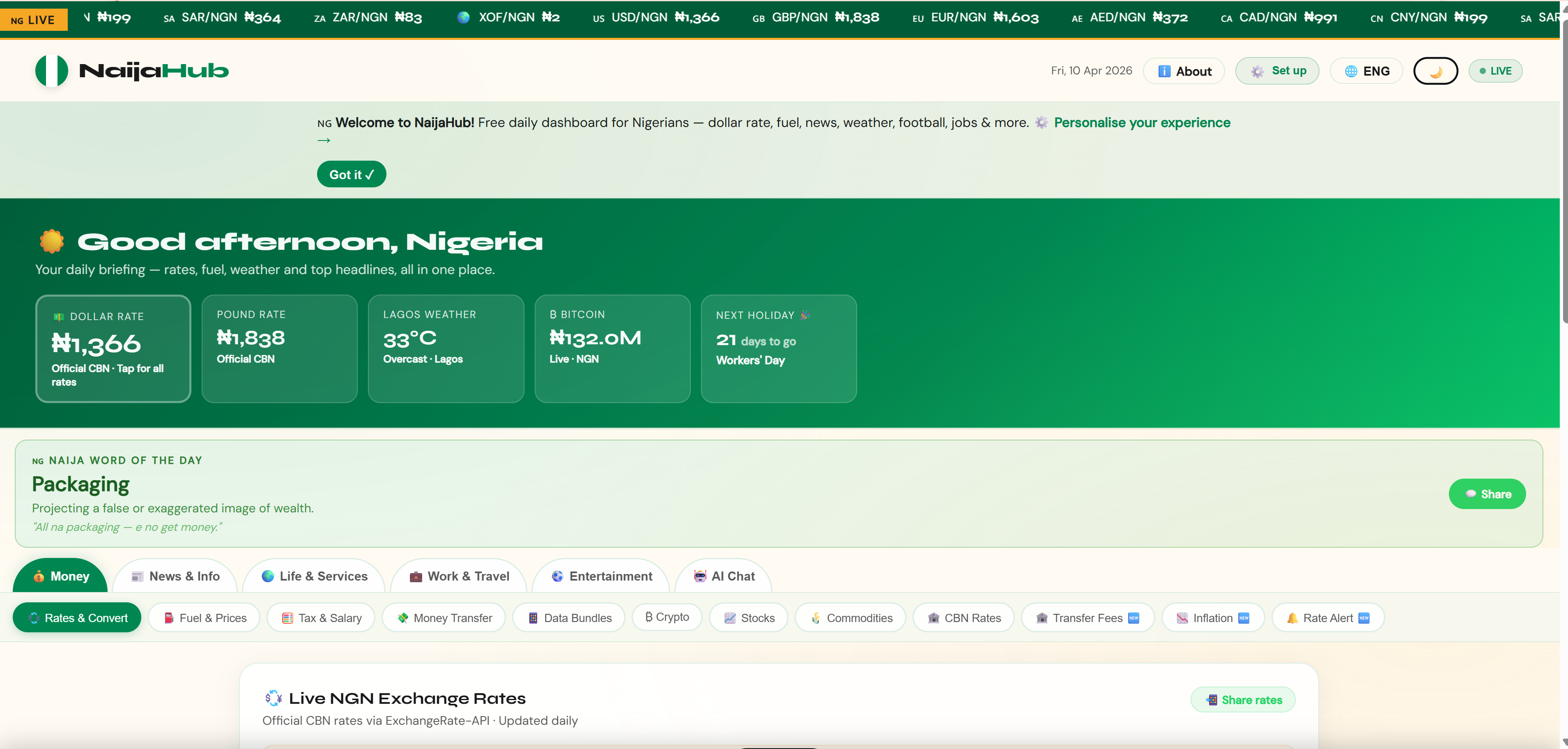Click the ZAR/NGN ticker rate

click(368, 18)
